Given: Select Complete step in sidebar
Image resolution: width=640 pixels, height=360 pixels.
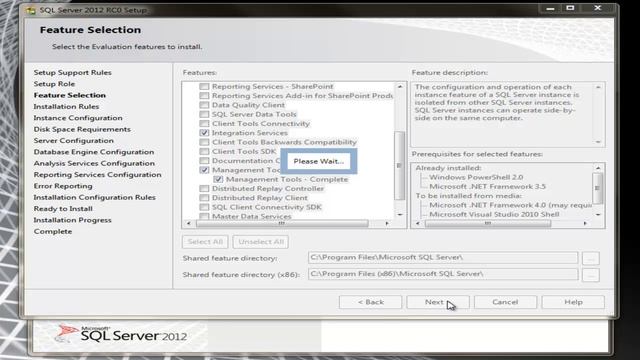Looking at the screenshot, I should (x=53, y=231).
